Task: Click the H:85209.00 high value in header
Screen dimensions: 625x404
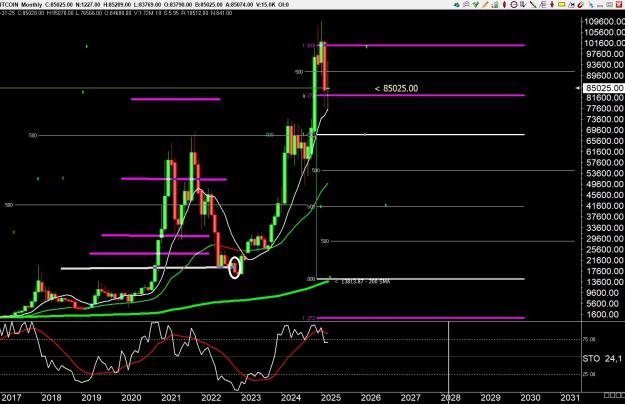Action: coord(119,4)
